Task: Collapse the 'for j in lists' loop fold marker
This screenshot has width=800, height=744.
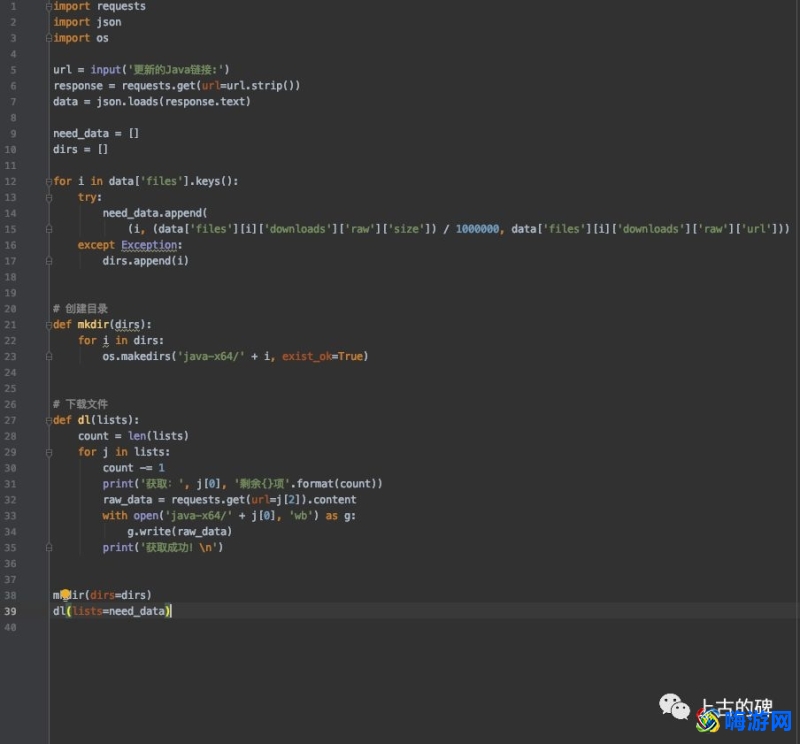Action: 49,452
